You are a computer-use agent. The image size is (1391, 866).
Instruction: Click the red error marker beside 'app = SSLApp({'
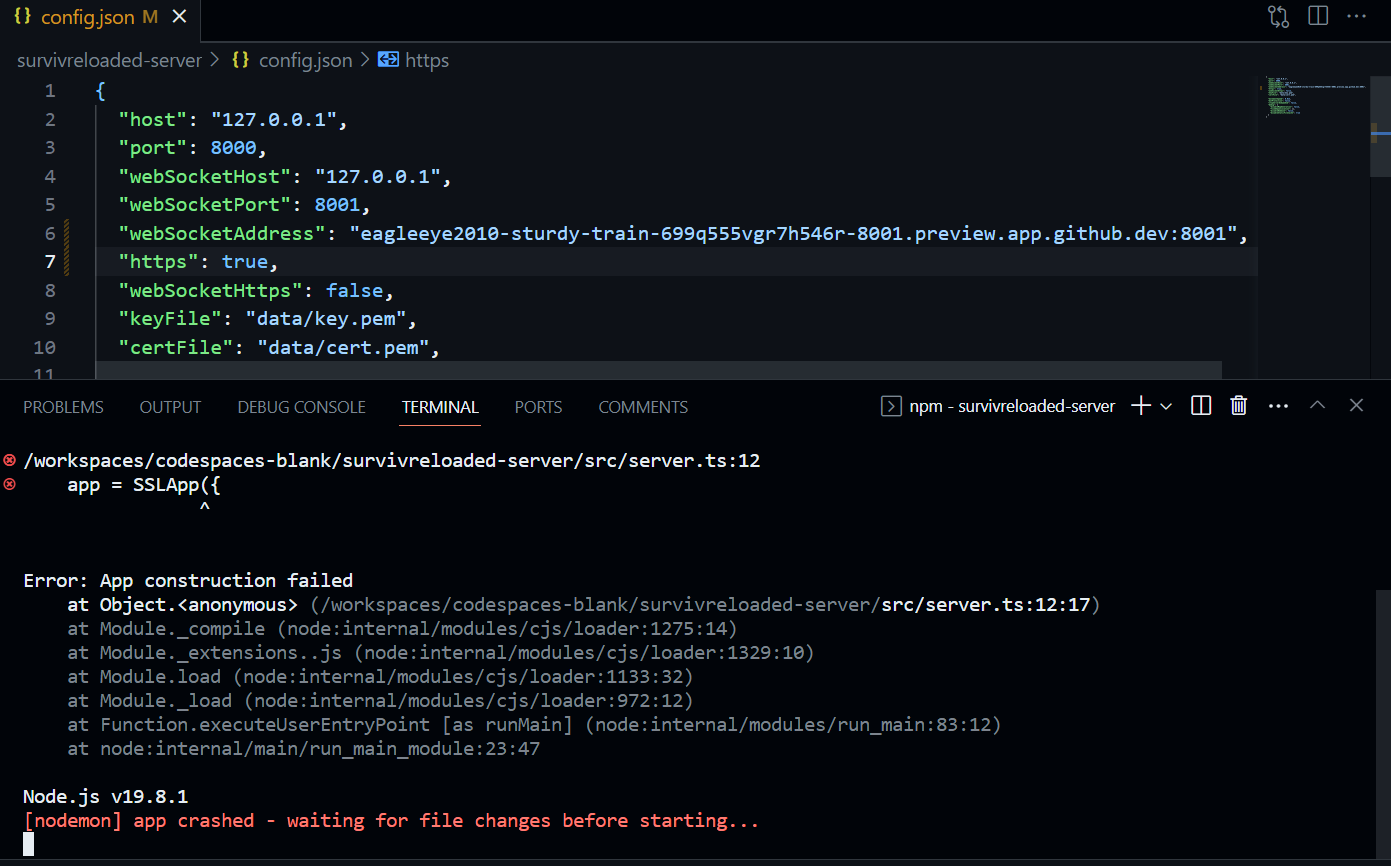[x=10, y=484]
